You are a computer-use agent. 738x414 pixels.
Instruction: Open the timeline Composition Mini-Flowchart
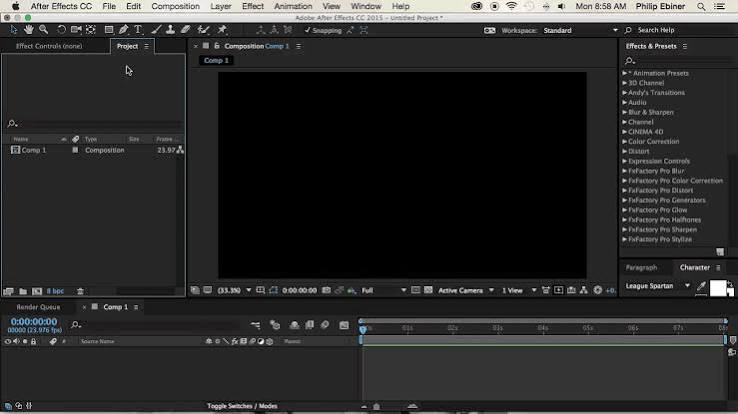pyautogui.click(x=255, y=325)
